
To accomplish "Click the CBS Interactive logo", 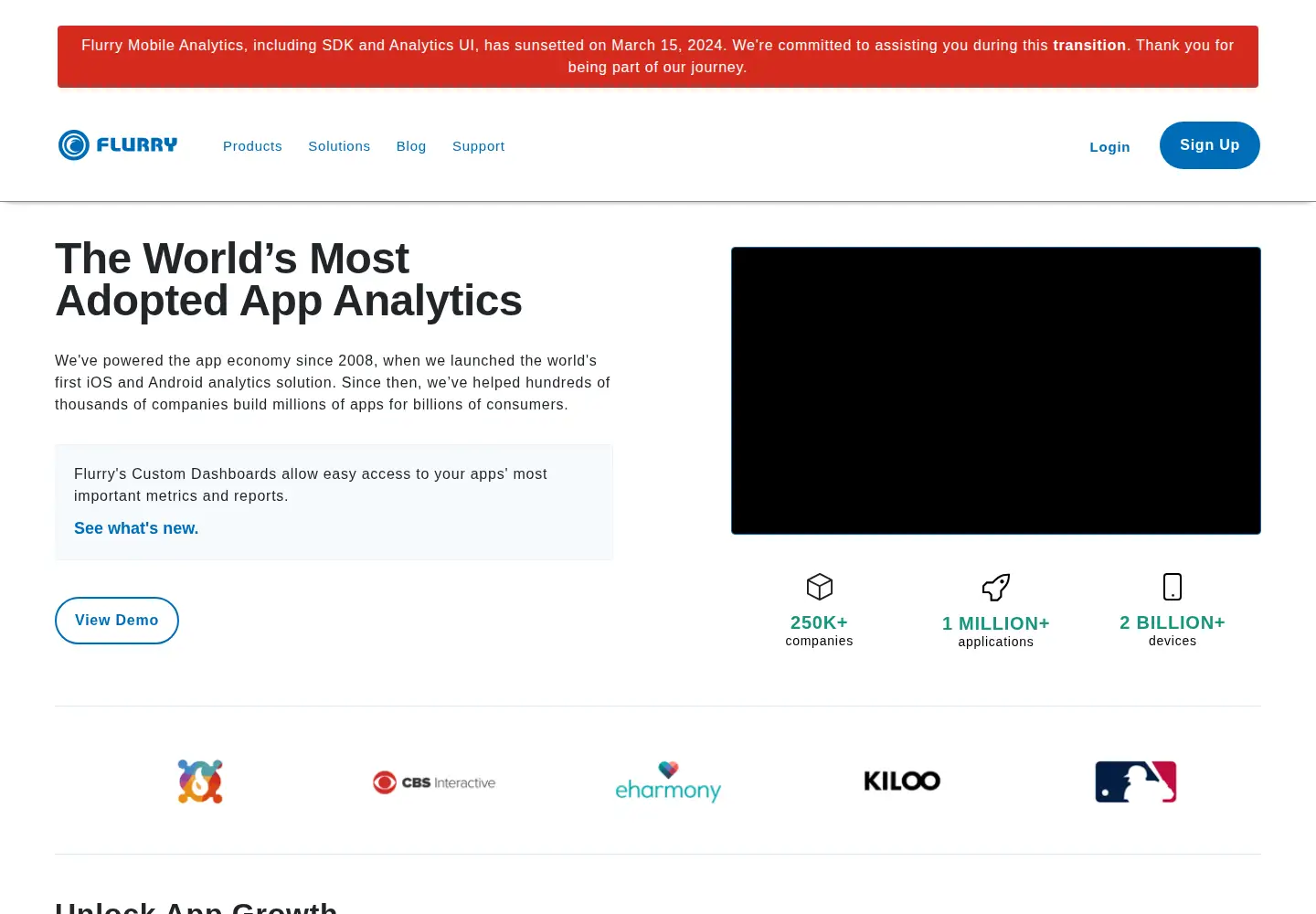I will (x=434, y=782).
